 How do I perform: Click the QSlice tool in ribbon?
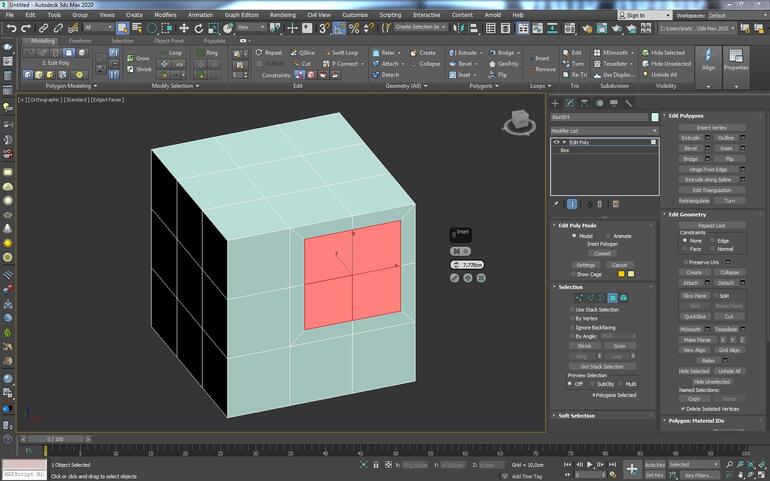tap(302, 53)
